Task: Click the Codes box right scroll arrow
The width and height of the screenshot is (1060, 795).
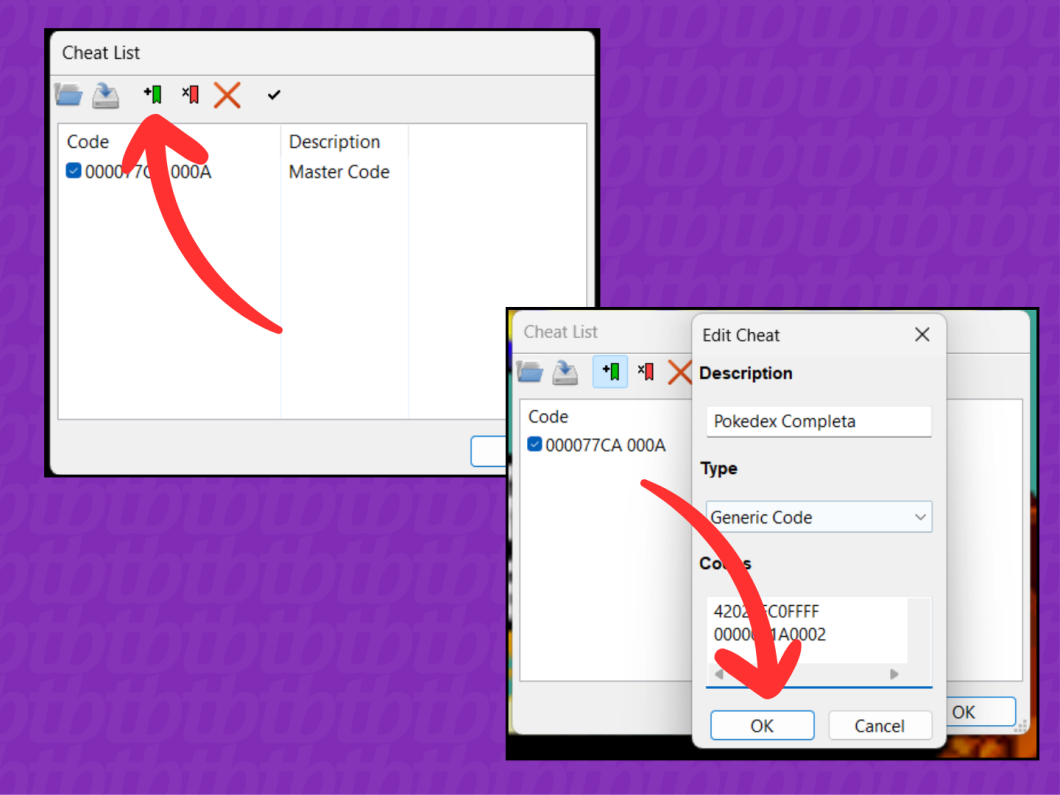Action: tap(894, 674)
